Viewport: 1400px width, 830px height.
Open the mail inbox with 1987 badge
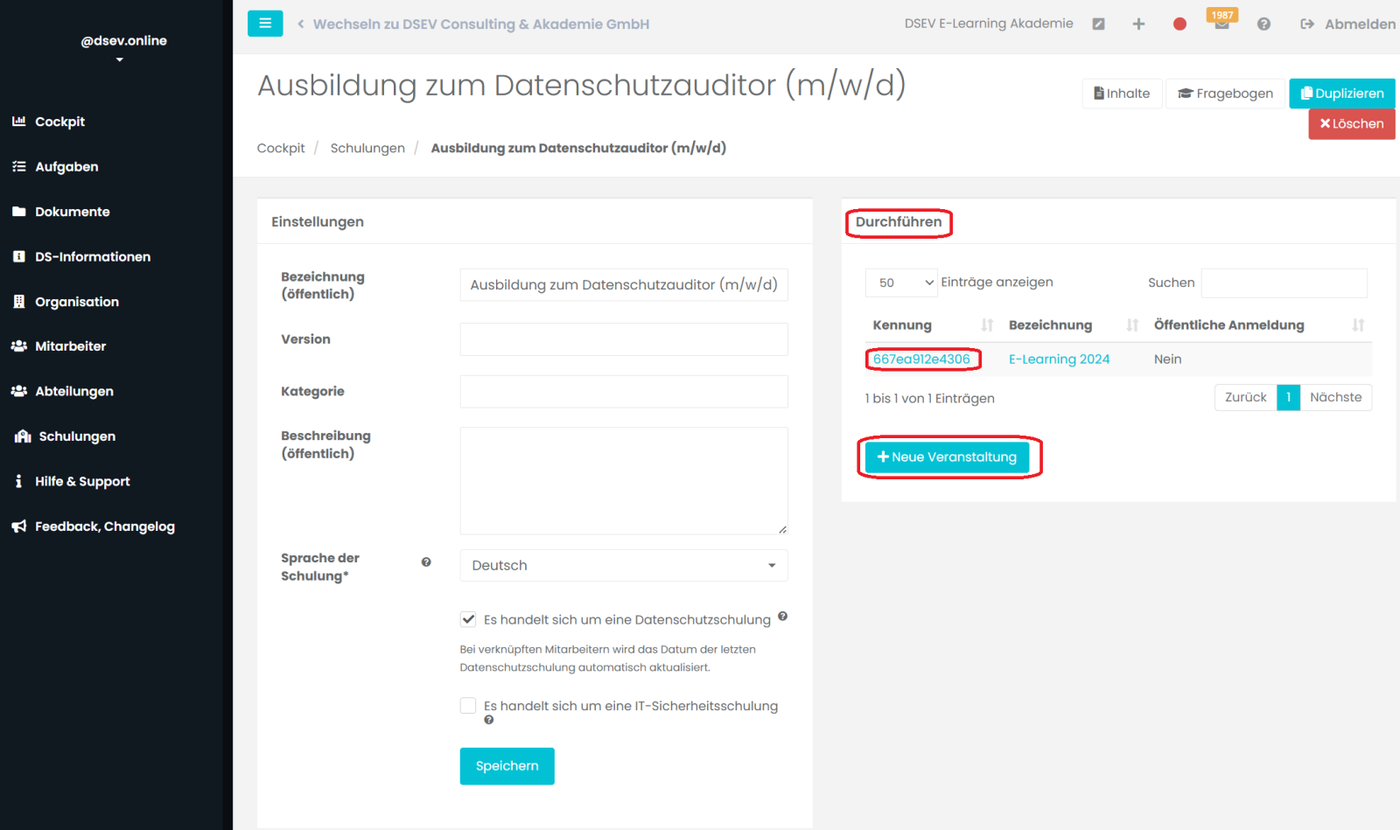(x=1221, y=25)
